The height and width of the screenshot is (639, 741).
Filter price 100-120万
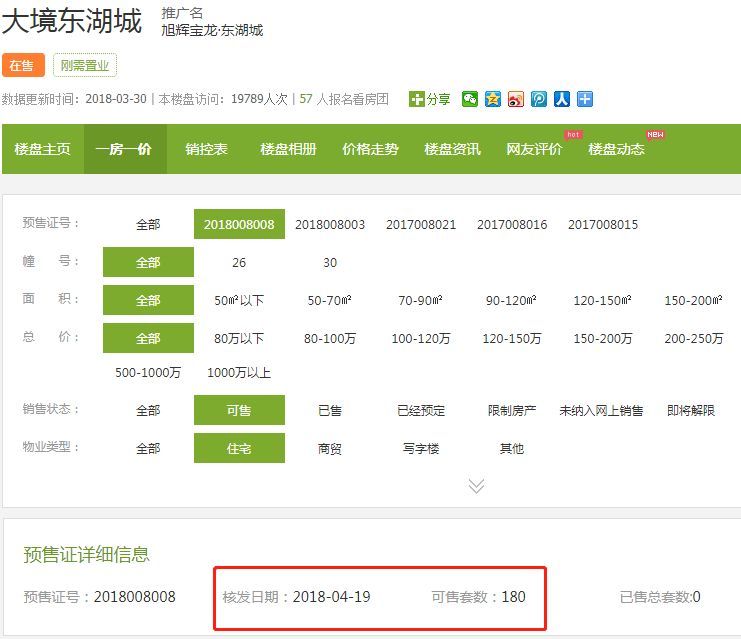(x=421, y=338)
